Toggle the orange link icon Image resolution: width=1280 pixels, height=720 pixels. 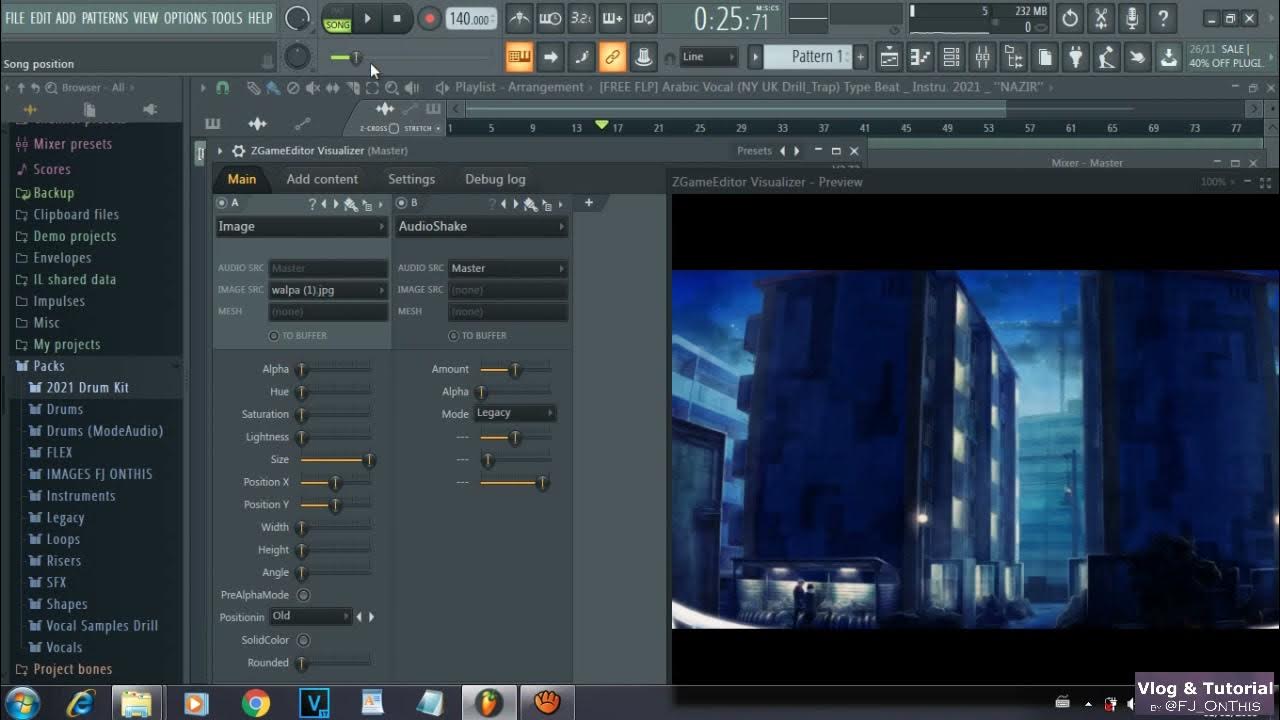612,57
